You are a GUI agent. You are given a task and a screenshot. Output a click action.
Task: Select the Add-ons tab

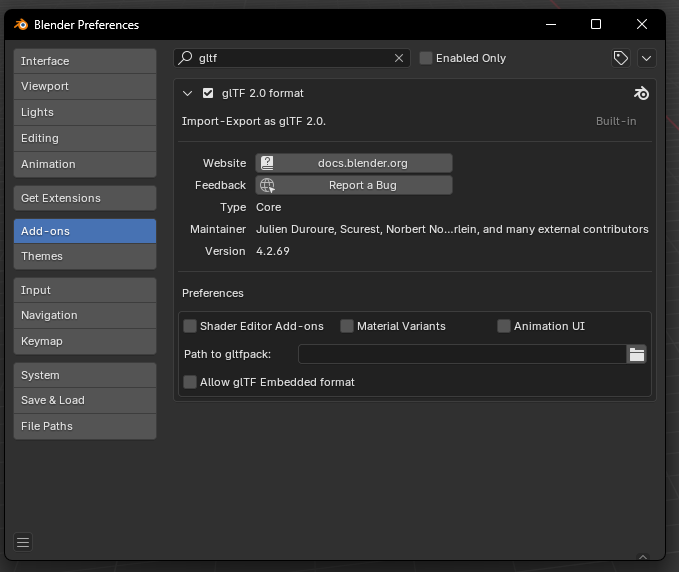(x=85, y=231)
